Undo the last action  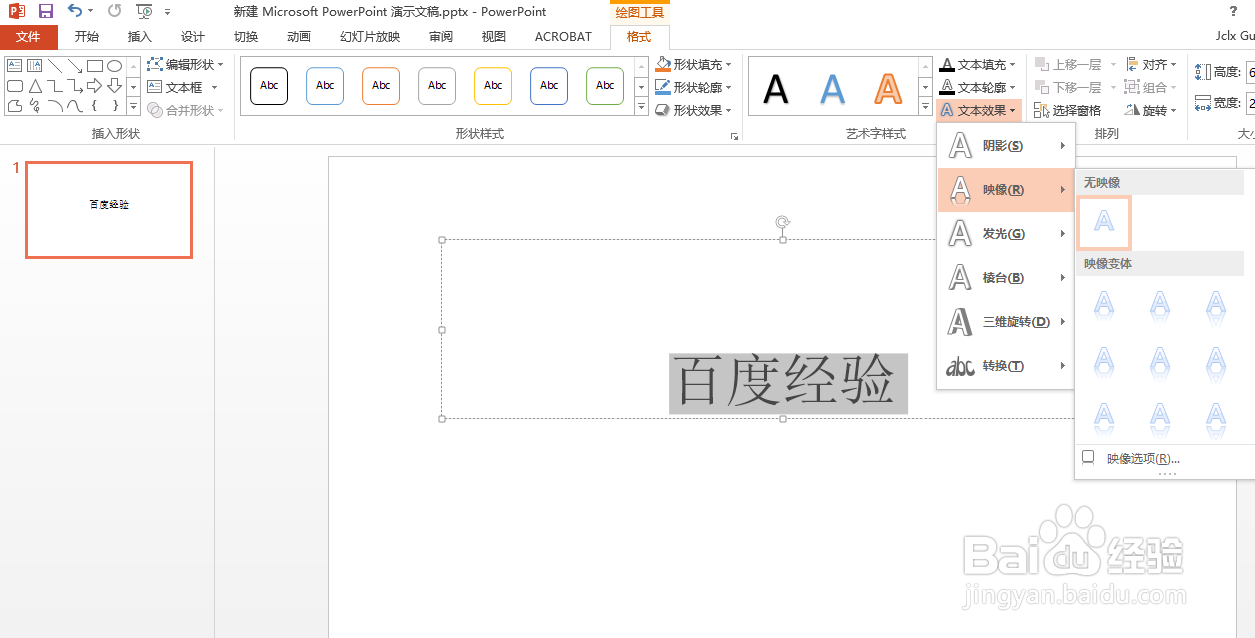[x=75, y=11]
